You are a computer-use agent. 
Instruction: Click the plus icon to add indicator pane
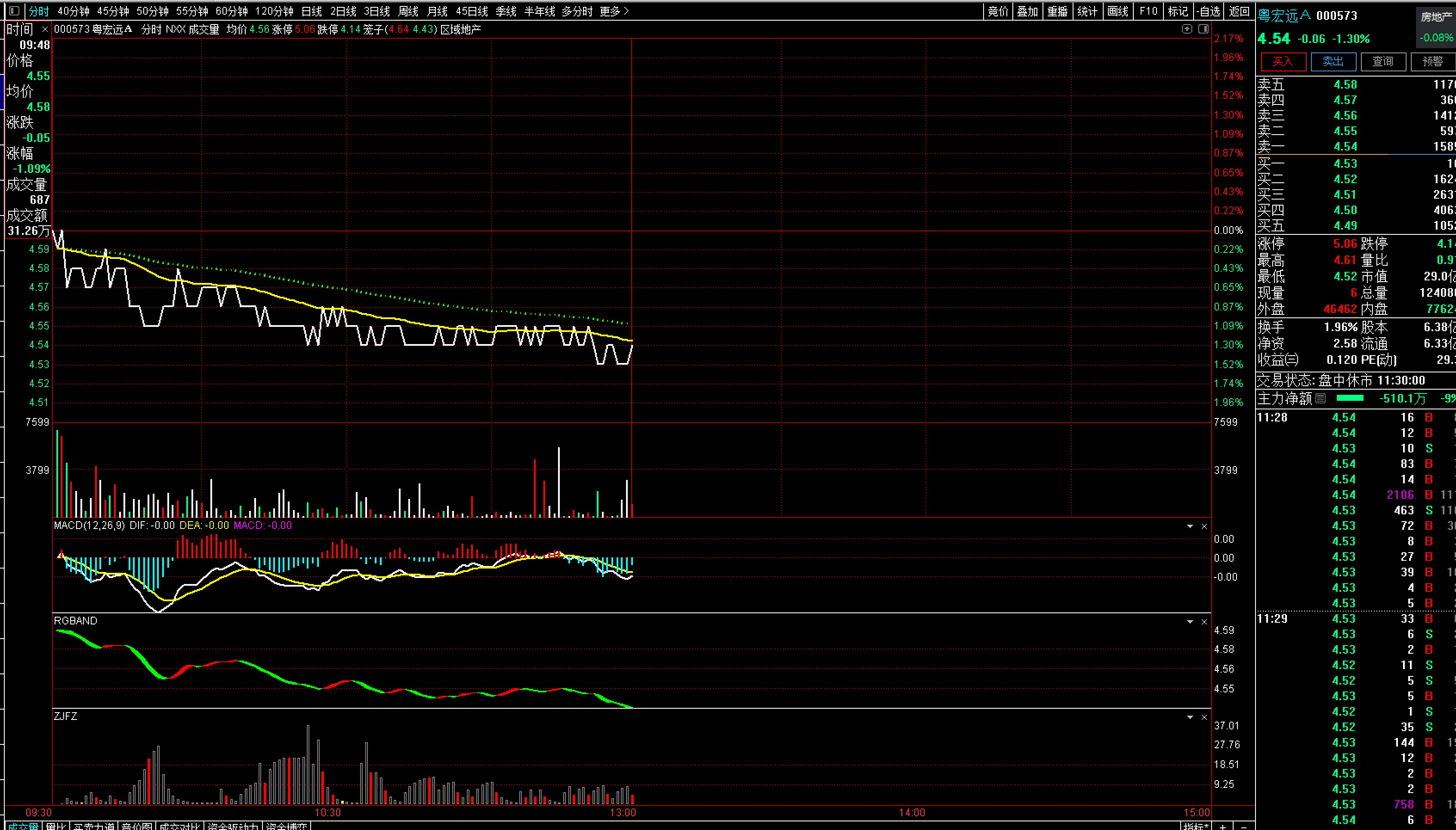click(x=1223, y=826)
